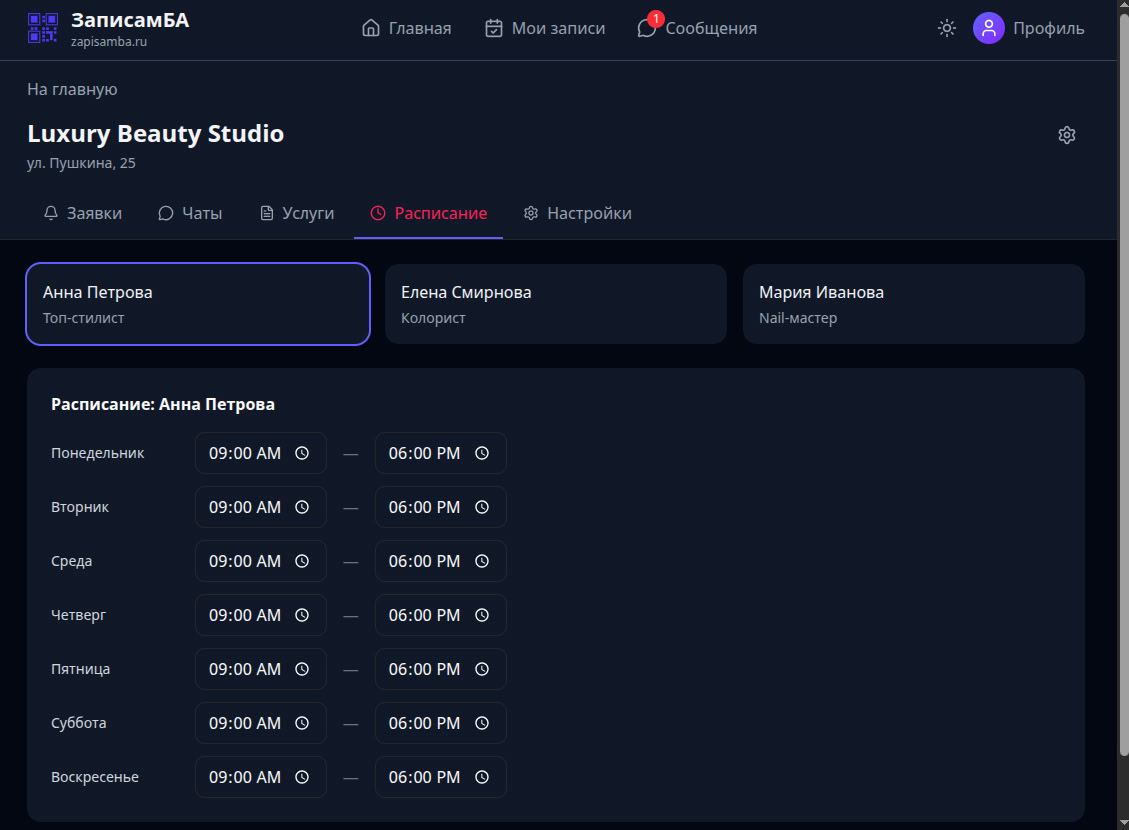The height and width of the screenshot is (830, 1129).
Task: Click the Luxury Beauty Studio heading
Action: click(156, 133)
